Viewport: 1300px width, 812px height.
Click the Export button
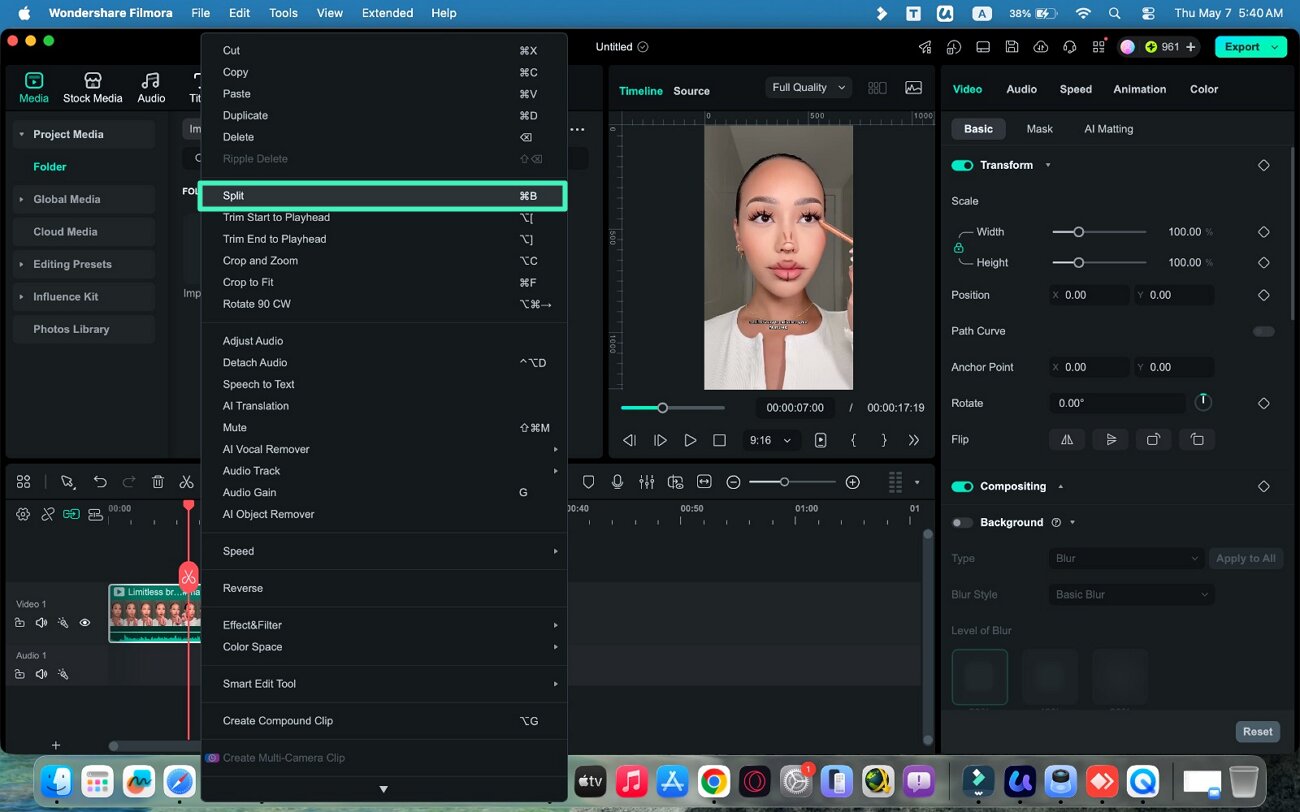click(1242, 47)
